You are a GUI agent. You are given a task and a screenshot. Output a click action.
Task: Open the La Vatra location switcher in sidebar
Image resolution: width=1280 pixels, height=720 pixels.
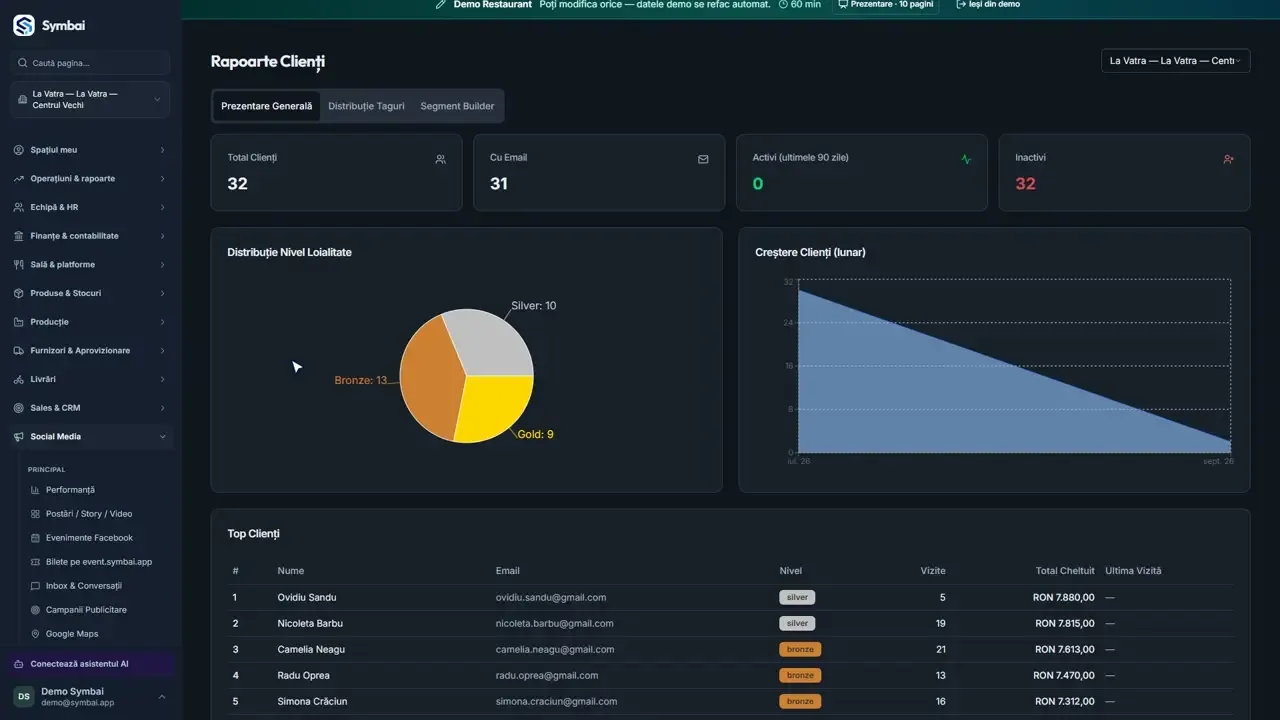pyautogui.click(x=90, y=99)
